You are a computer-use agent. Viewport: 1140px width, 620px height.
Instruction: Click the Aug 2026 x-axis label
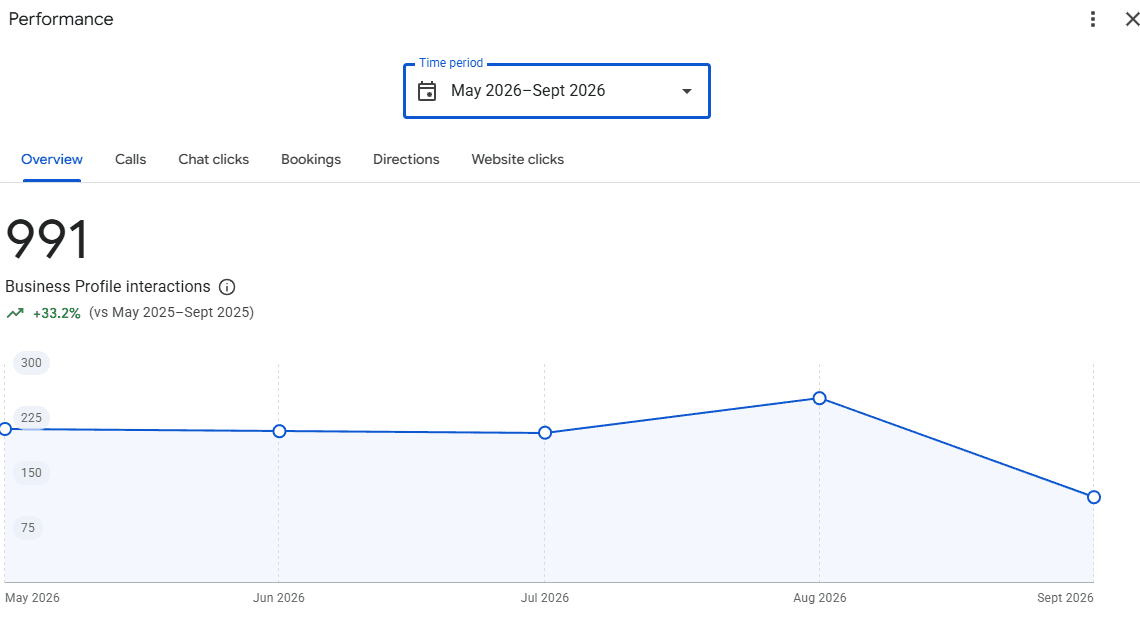tap(819, 597)
